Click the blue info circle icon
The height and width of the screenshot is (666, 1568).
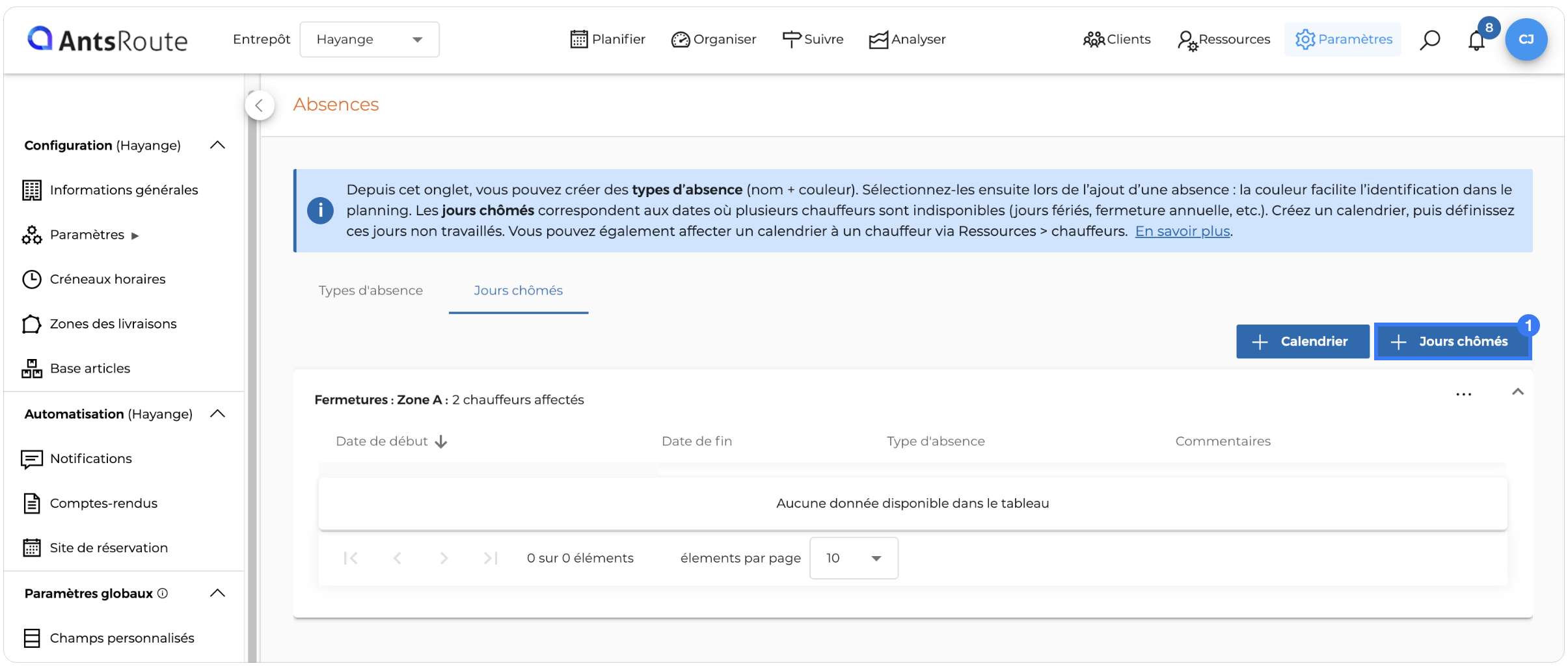point(320,211)
